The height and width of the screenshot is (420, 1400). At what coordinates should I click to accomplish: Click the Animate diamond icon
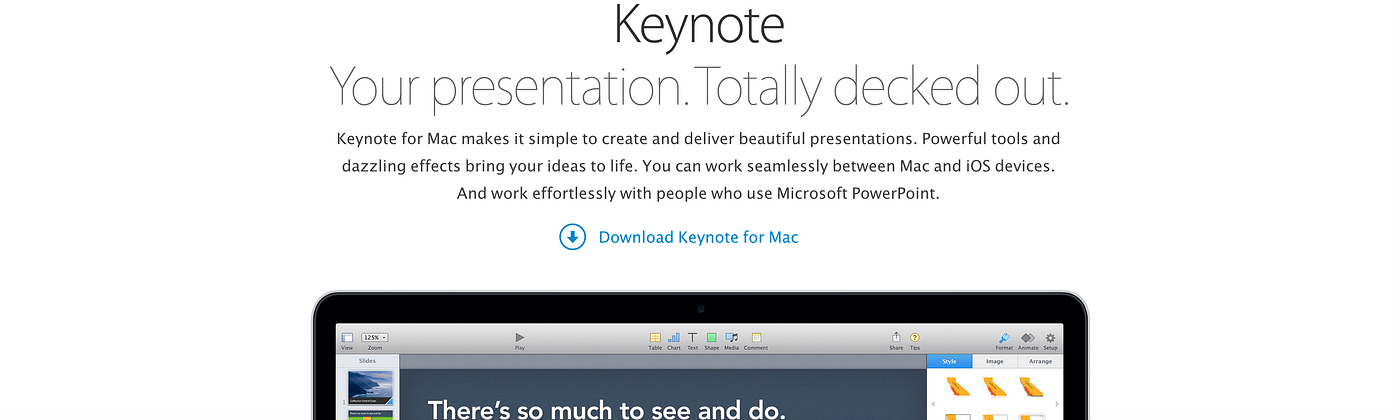[1028, 338]
